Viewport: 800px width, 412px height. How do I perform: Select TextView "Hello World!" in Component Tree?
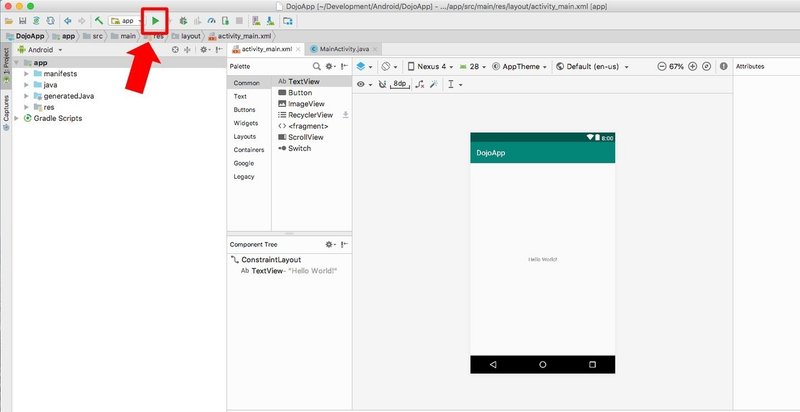tap(289, 271)
